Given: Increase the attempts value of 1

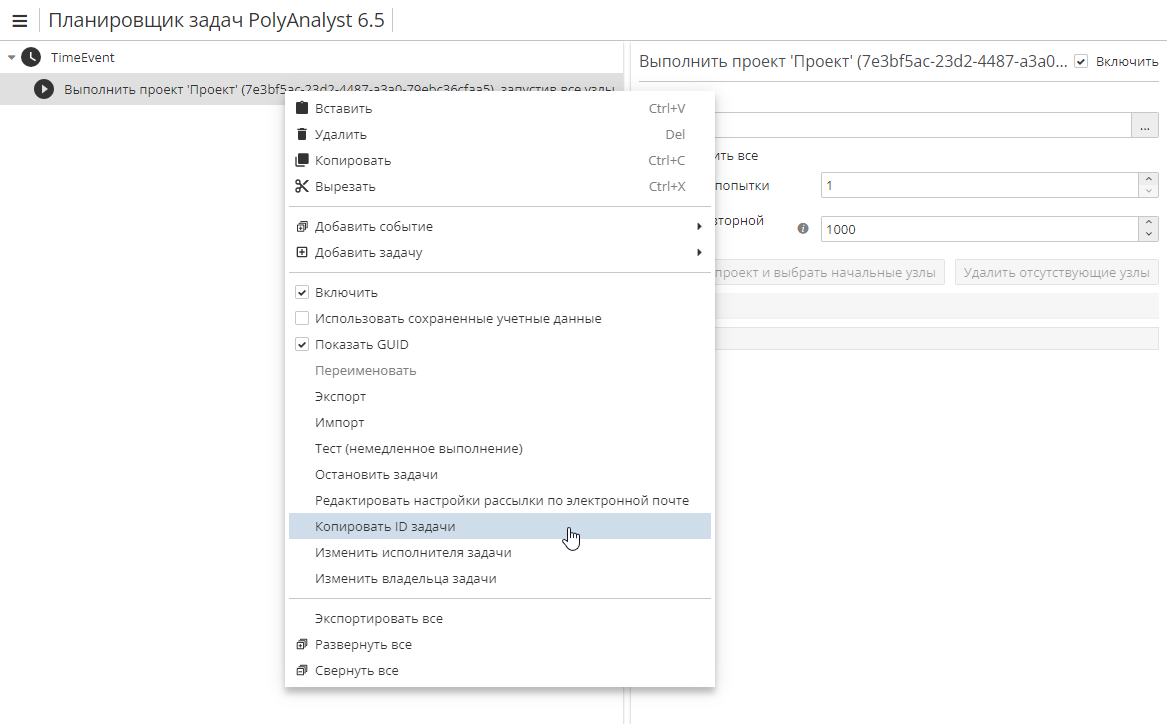Looking at the screenshot, I should click(1148, 179).
